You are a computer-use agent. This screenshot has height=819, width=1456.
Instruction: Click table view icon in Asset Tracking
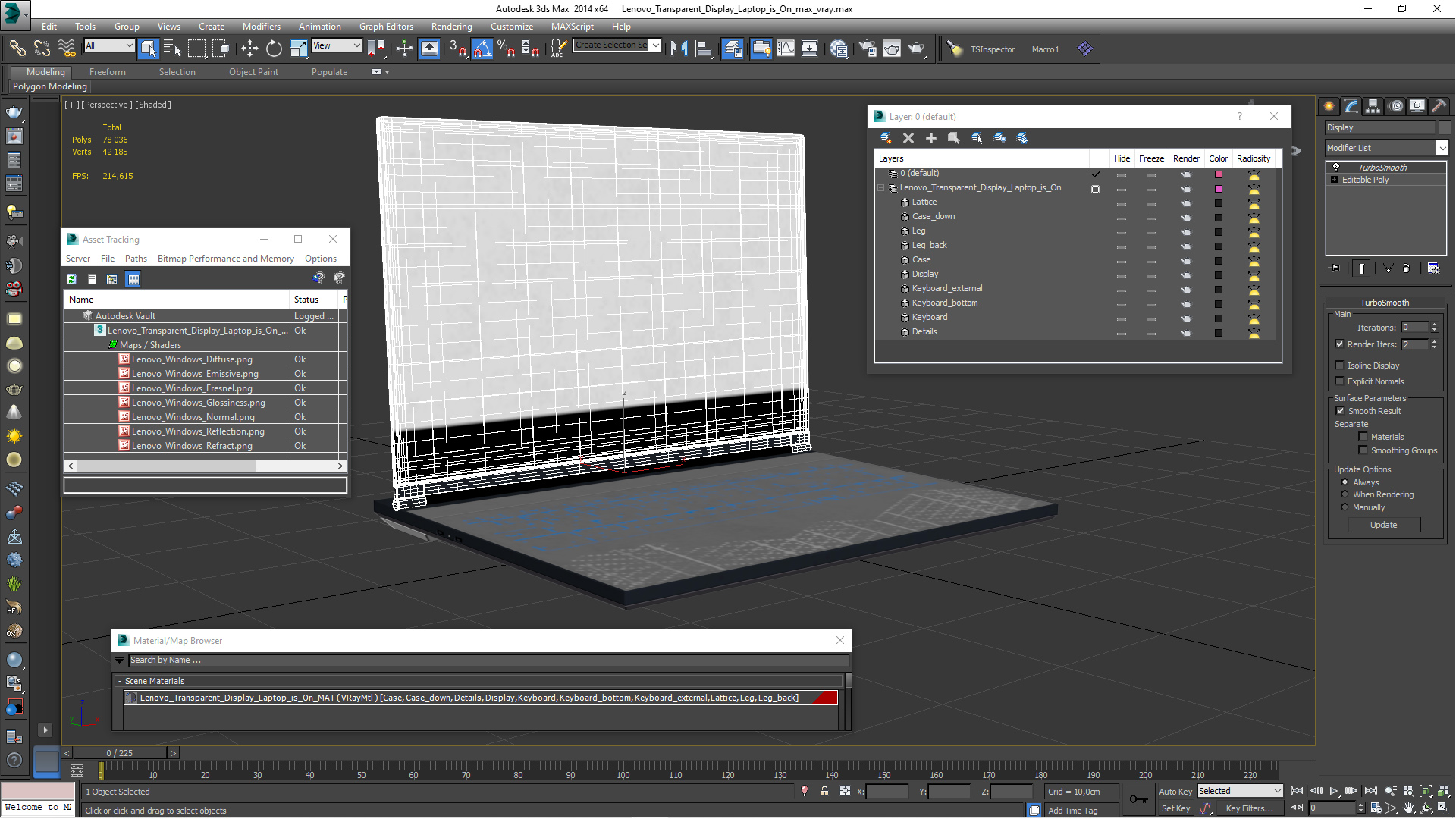[x=133, y=279]
